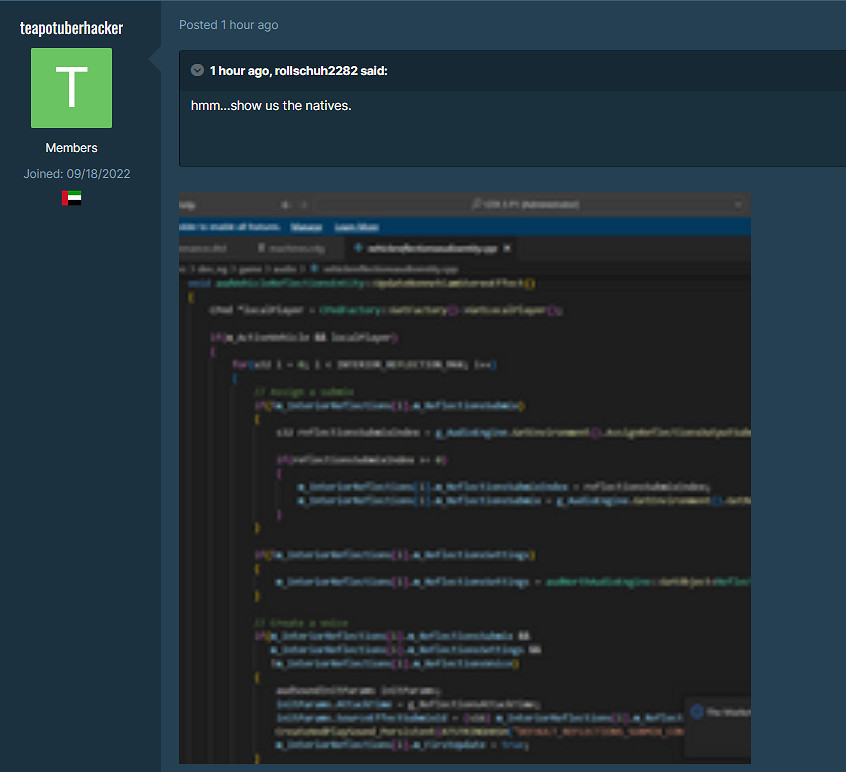Open the embedded code screenshot image
The width and height of the screenshot is (846, 772).
point(464,478)
